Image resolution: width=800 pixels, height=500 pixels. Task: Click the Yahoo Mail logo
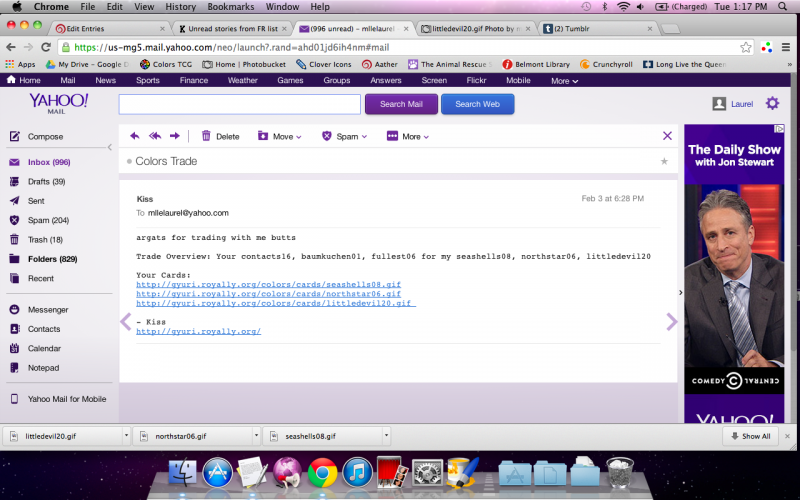[58, 103]
